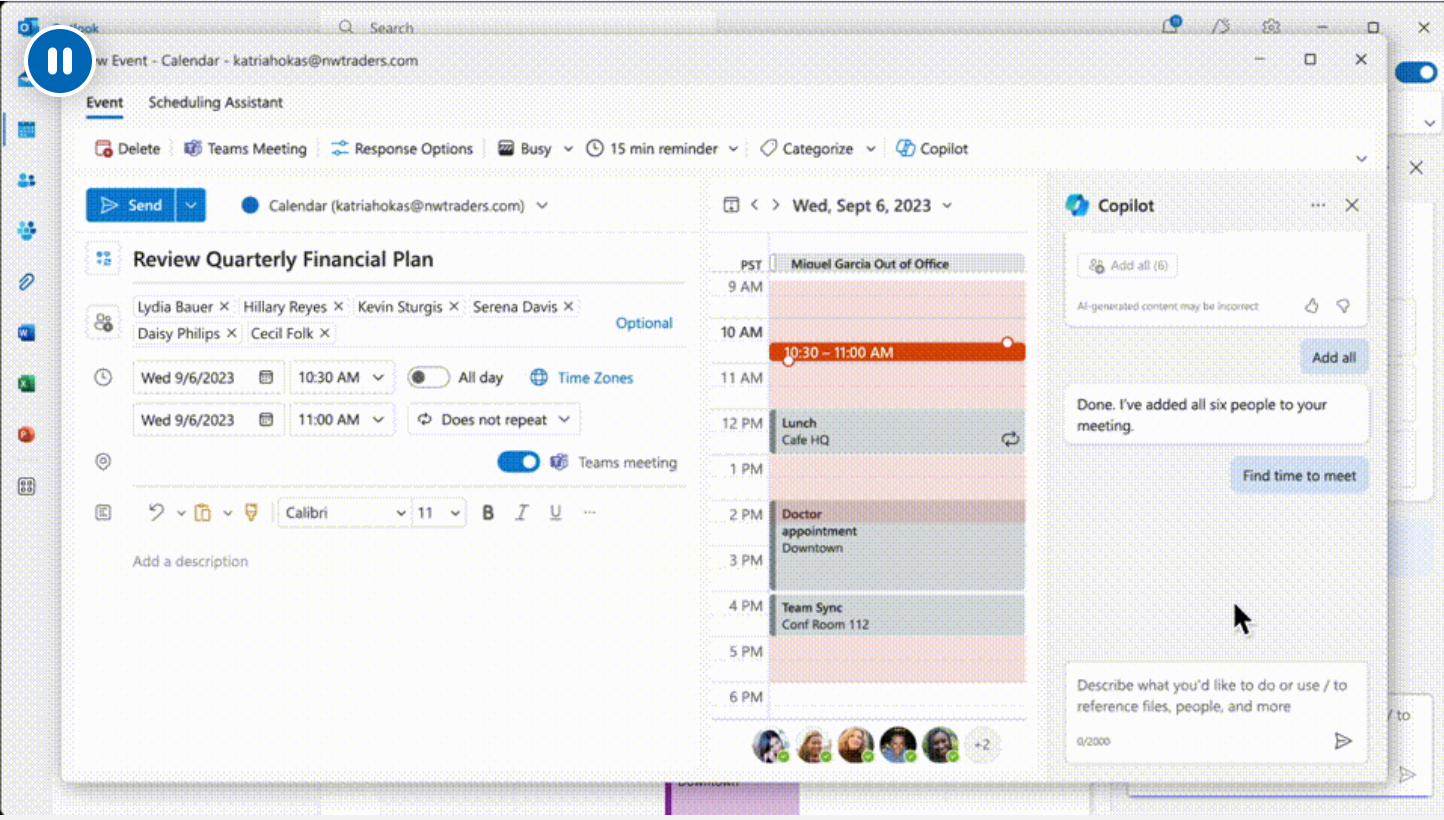This screenshot has height=820, width=1444.
Task: Click the Teams Meeting ribbon button
Action: pos(245,149)
